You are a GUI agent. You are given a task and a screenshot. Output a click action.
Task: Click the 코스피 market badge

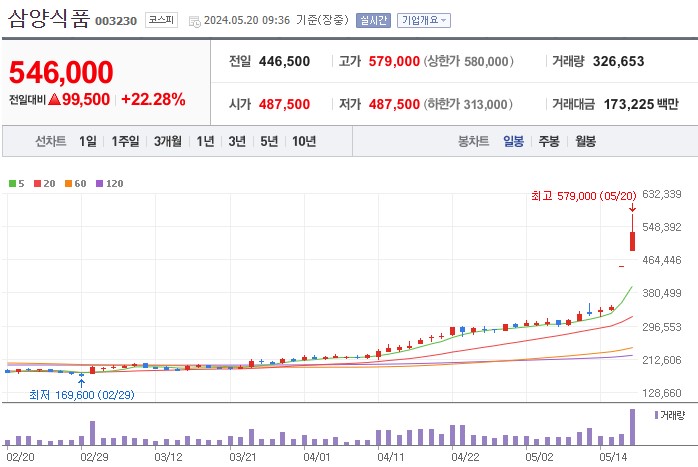(x=158, y=19)
